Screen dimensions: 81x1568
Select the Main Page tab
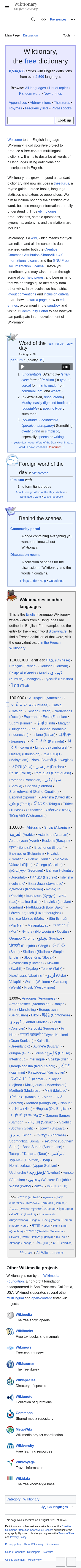(12, 35)
